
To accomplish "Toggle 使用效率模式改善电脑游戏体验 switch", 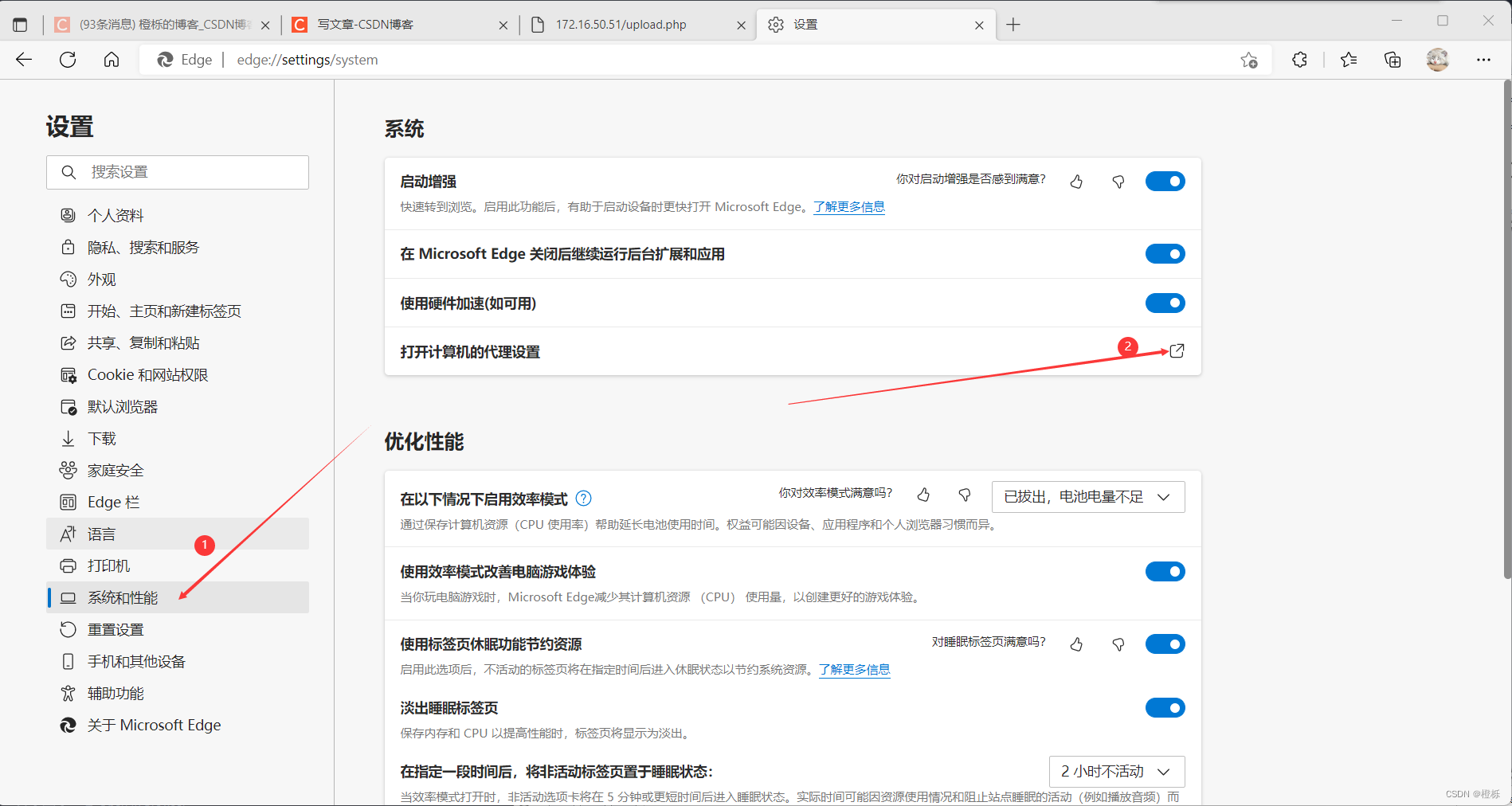I will coord(1165,572).
